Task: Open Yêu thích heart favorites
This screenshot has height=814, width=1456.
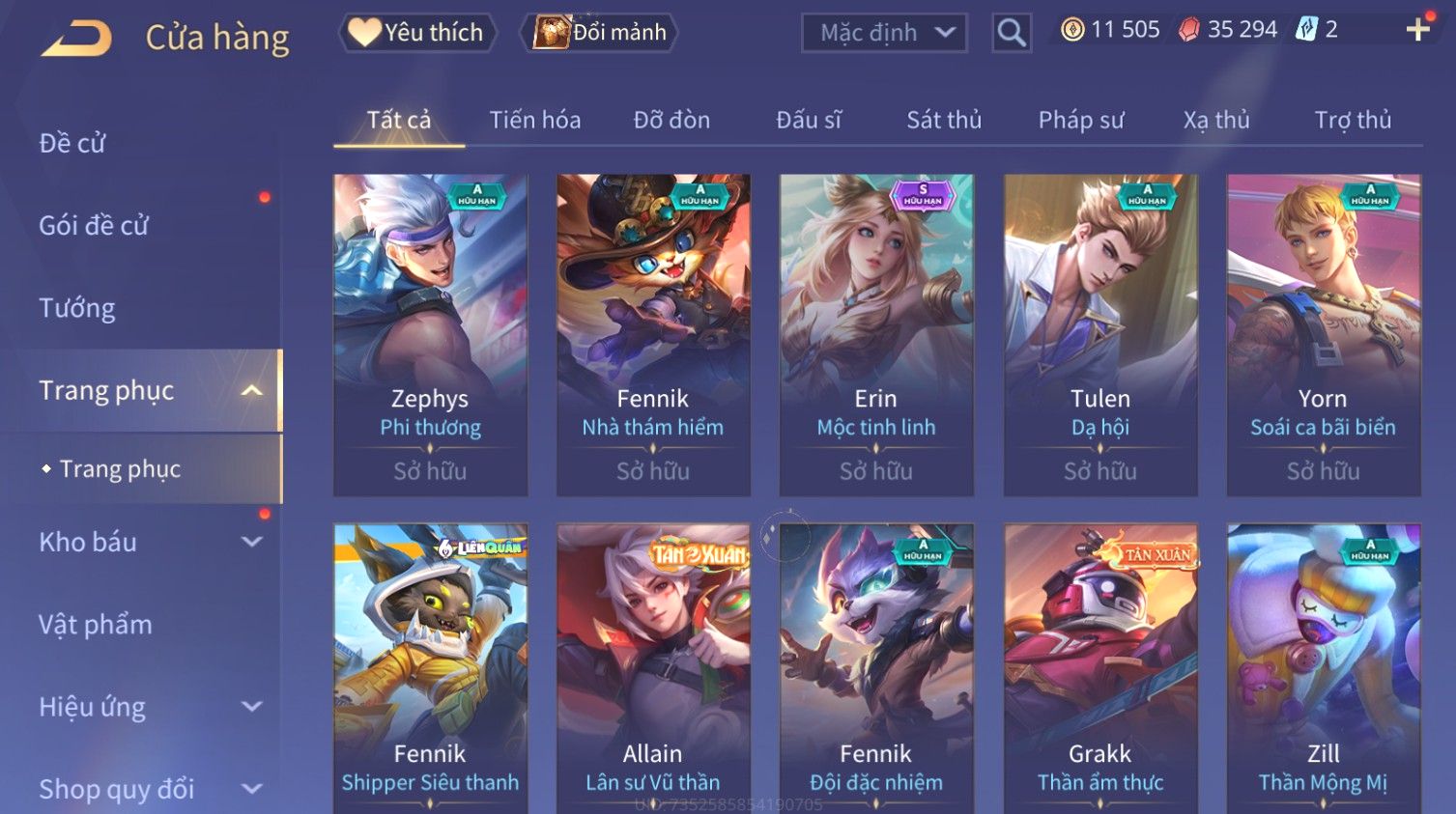Action: [x=417, y=32]
